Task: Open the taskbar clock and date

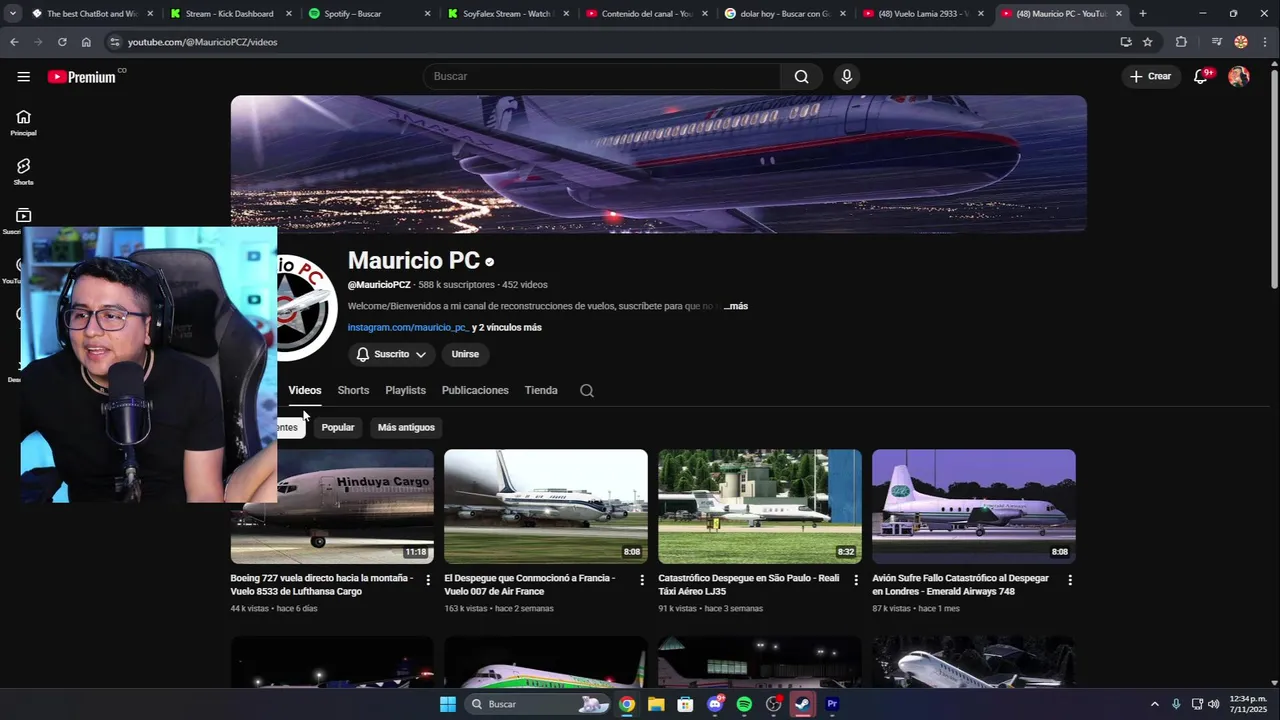Action: tap(1248, 704)
